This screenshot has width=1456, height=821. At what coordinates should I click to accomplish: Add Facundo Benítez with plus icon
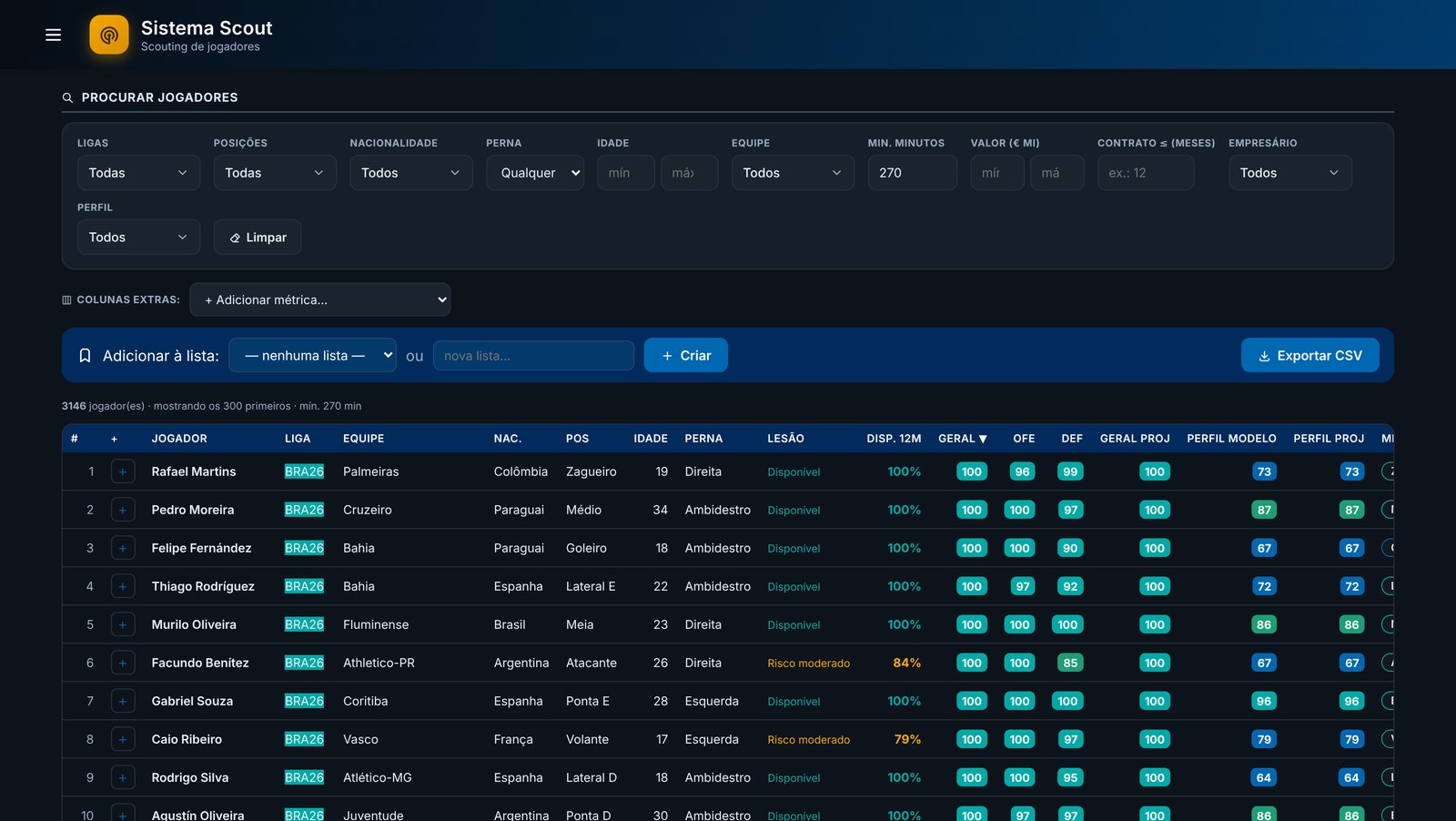click(123, 663)
